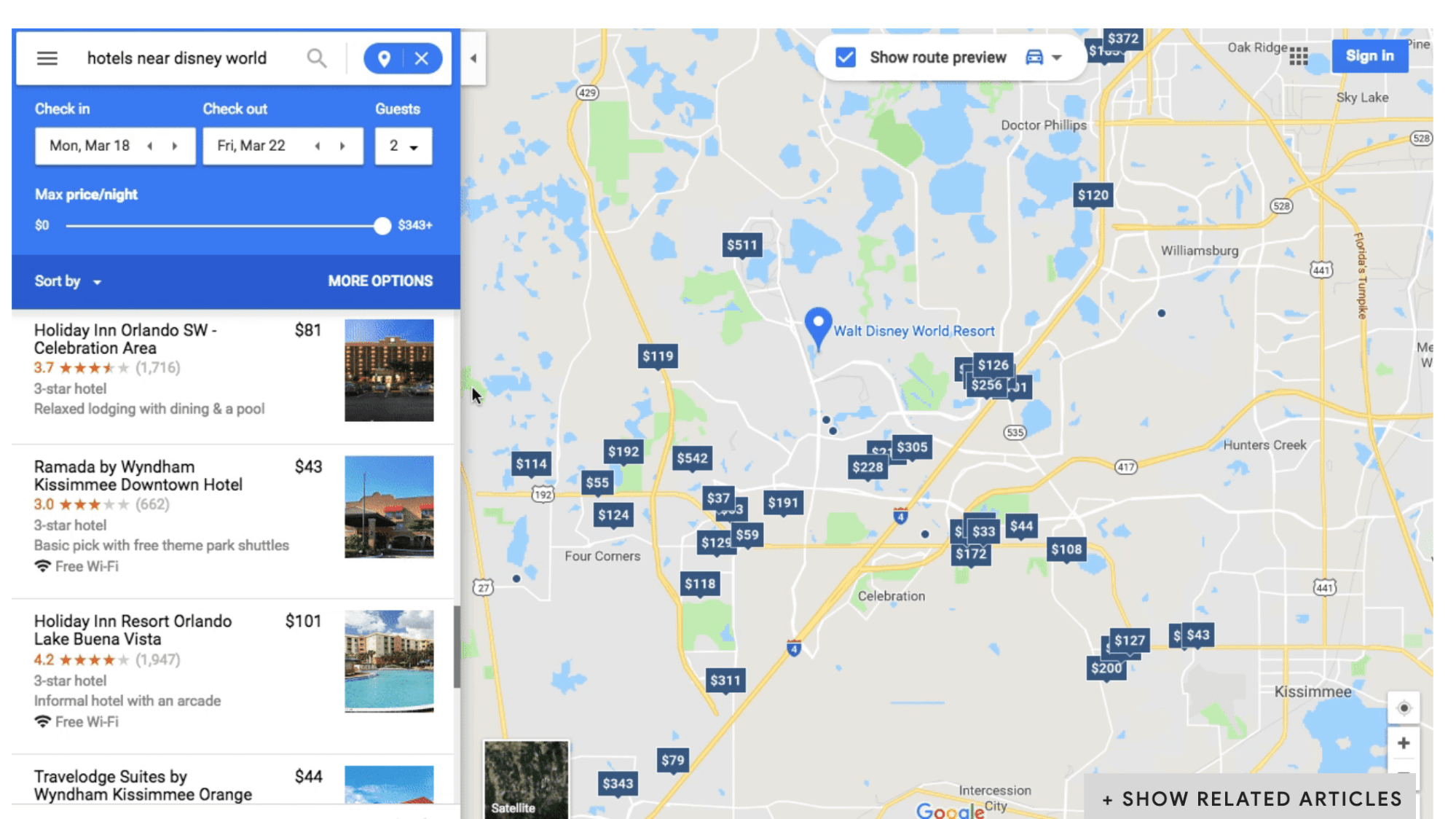Click the blue location pin button

(x=384, y=58)
